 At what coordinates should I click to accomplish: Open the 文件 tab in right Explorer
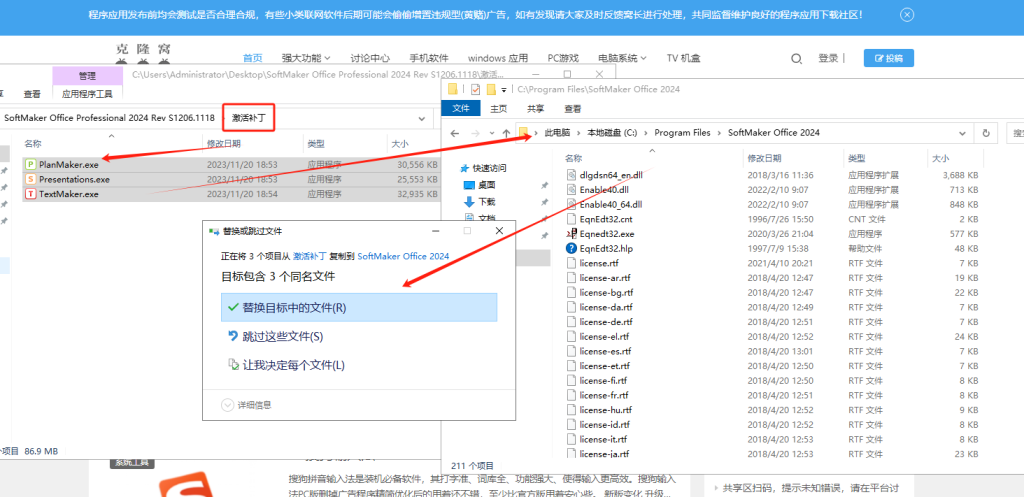click(x=461, y=108)
